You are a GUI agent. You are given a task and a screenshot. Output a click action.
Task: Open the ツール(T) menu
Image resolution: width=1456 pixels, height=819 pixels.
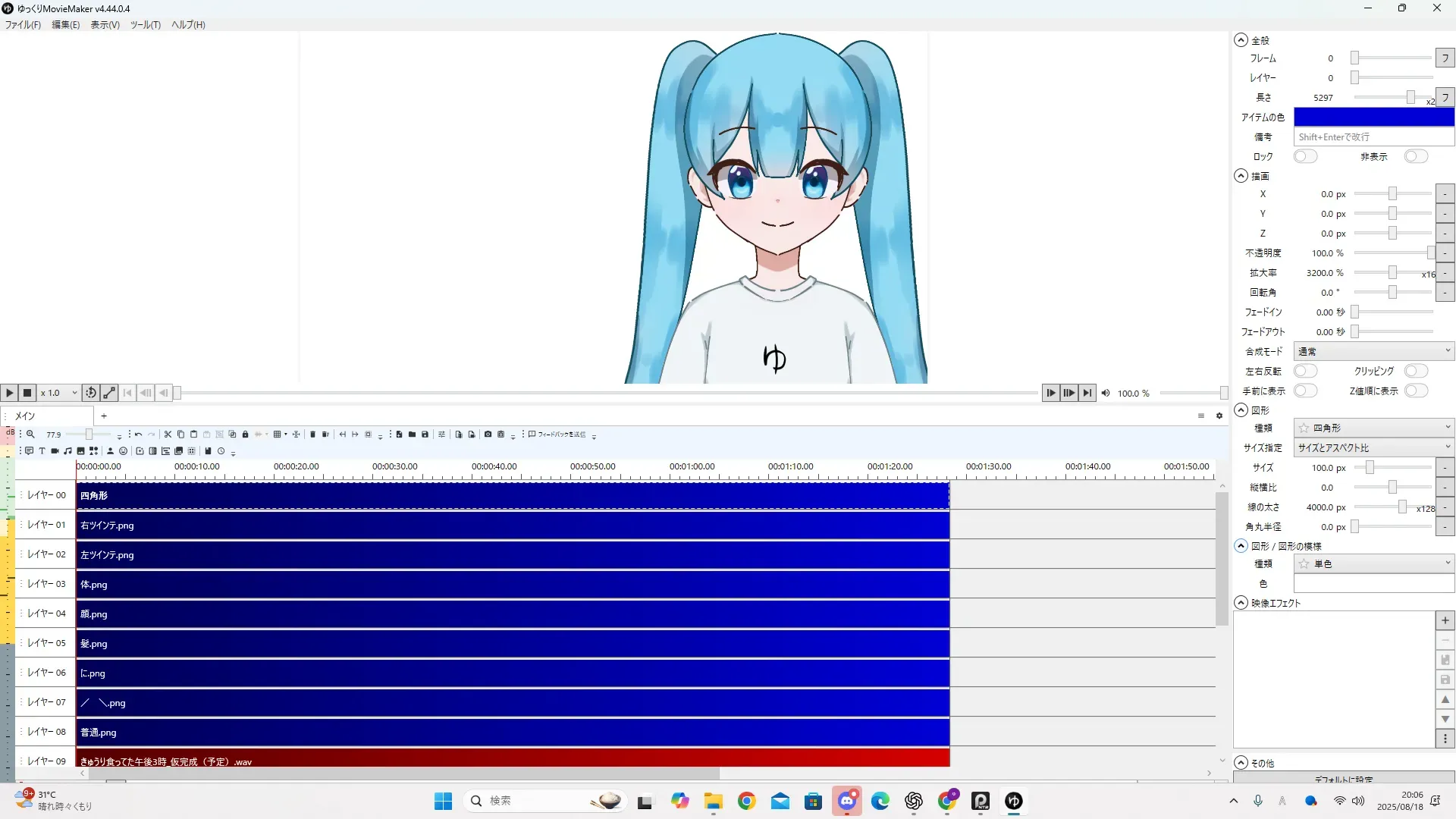(145, 25)
